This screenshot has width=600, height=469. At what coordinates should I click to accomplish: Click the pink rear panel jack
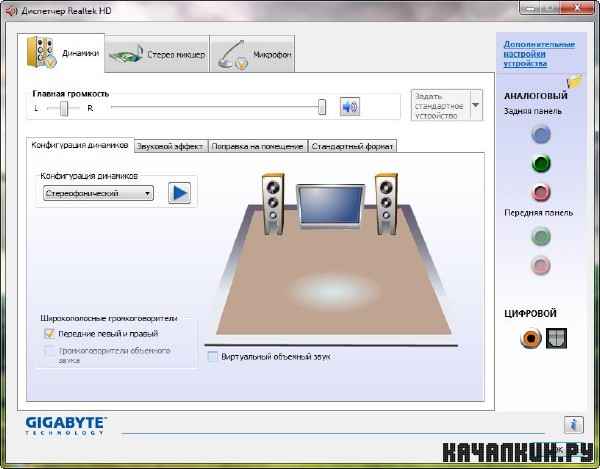541,192
